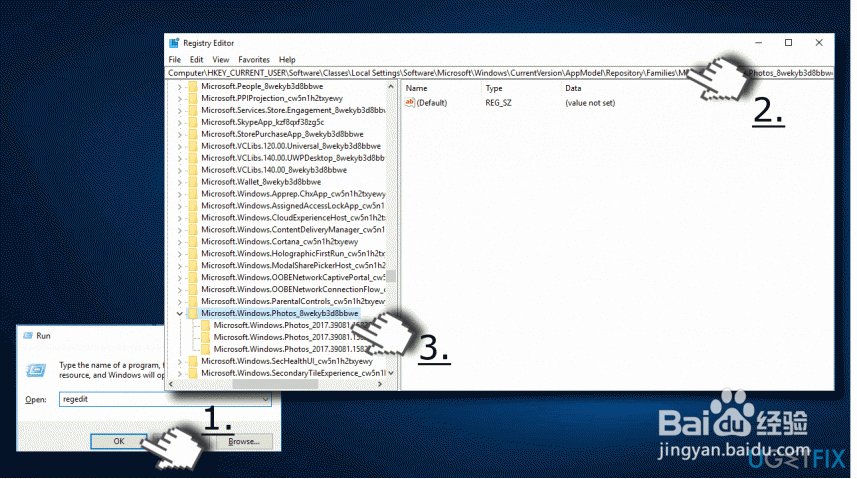Expand Microsoft.SkypeApp key chevron
This screenshot has width=857, height=479.
(x=179, y=122)
